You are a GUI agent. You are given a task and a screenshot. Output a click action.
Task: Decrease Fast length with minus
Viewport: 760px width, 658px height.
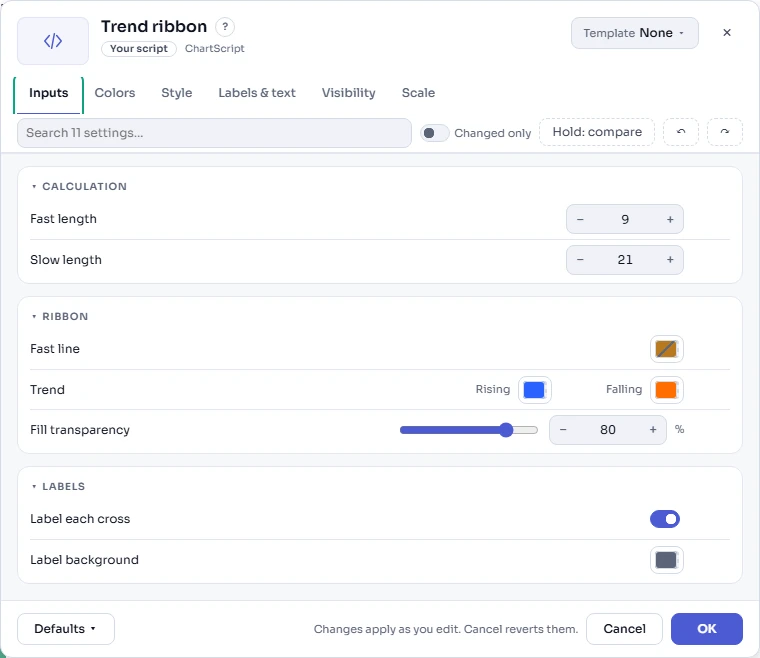(x=580, y=219)
